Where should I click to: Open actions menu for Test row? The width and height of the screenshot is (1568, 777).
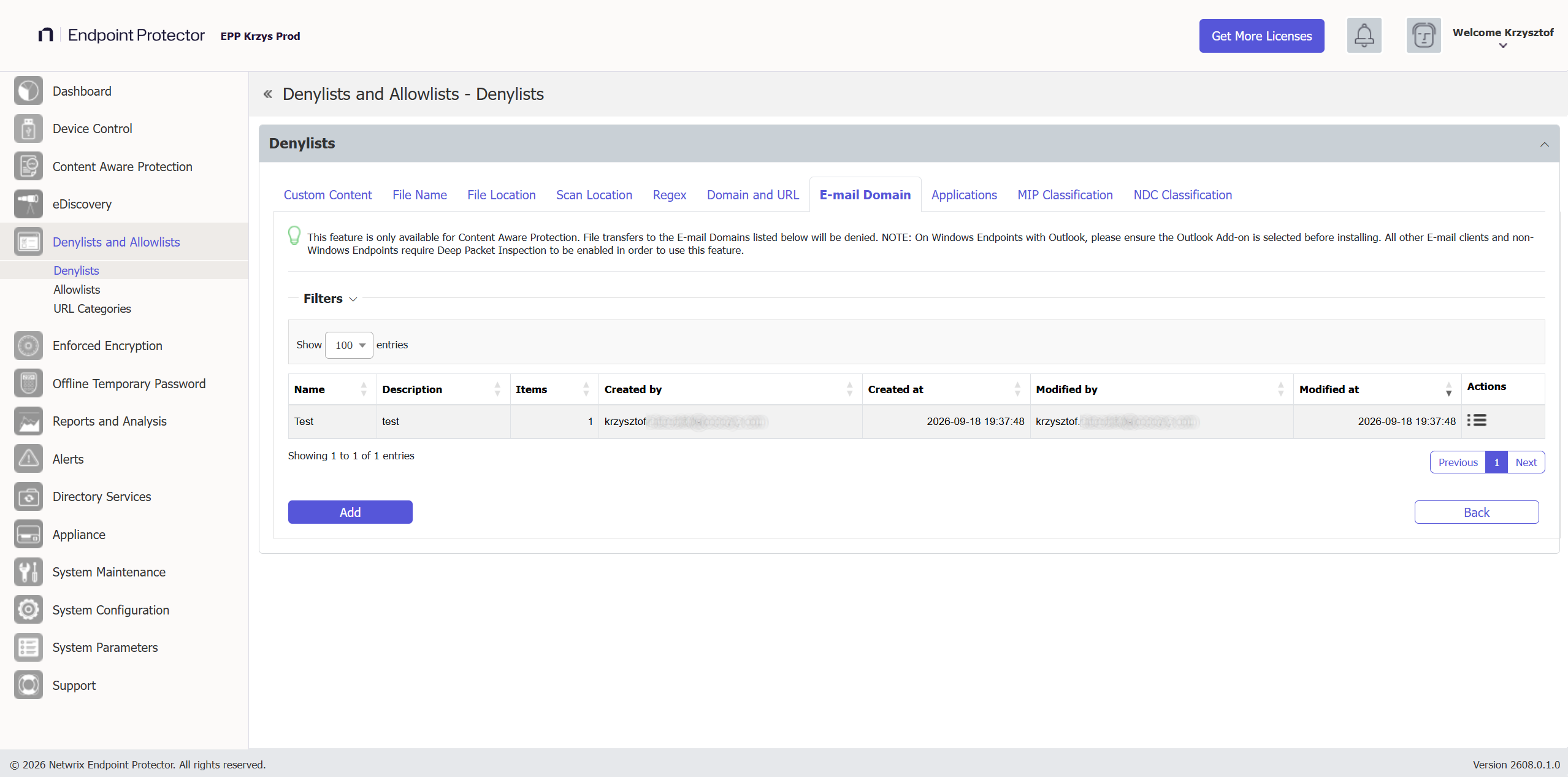pyautogui.click(x=1477, y=420)
